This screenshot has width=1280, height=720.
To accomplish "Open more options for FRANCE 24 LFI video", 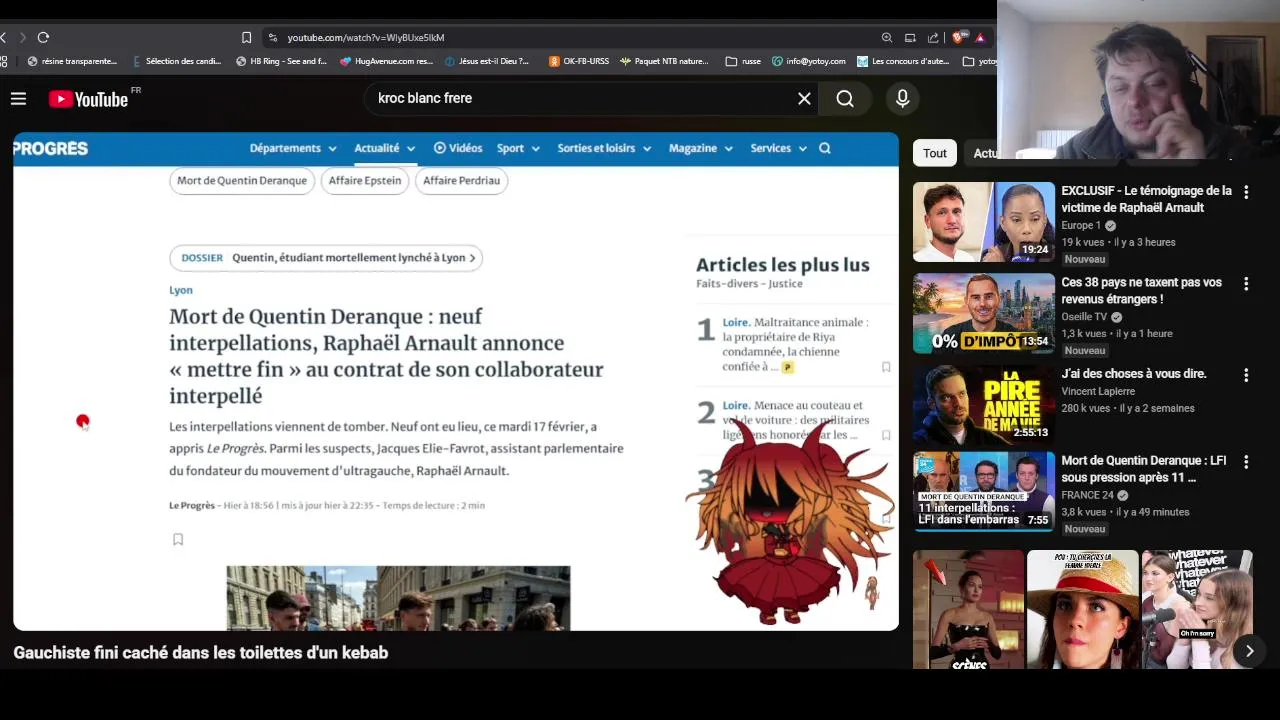I will pos(1246,462).
